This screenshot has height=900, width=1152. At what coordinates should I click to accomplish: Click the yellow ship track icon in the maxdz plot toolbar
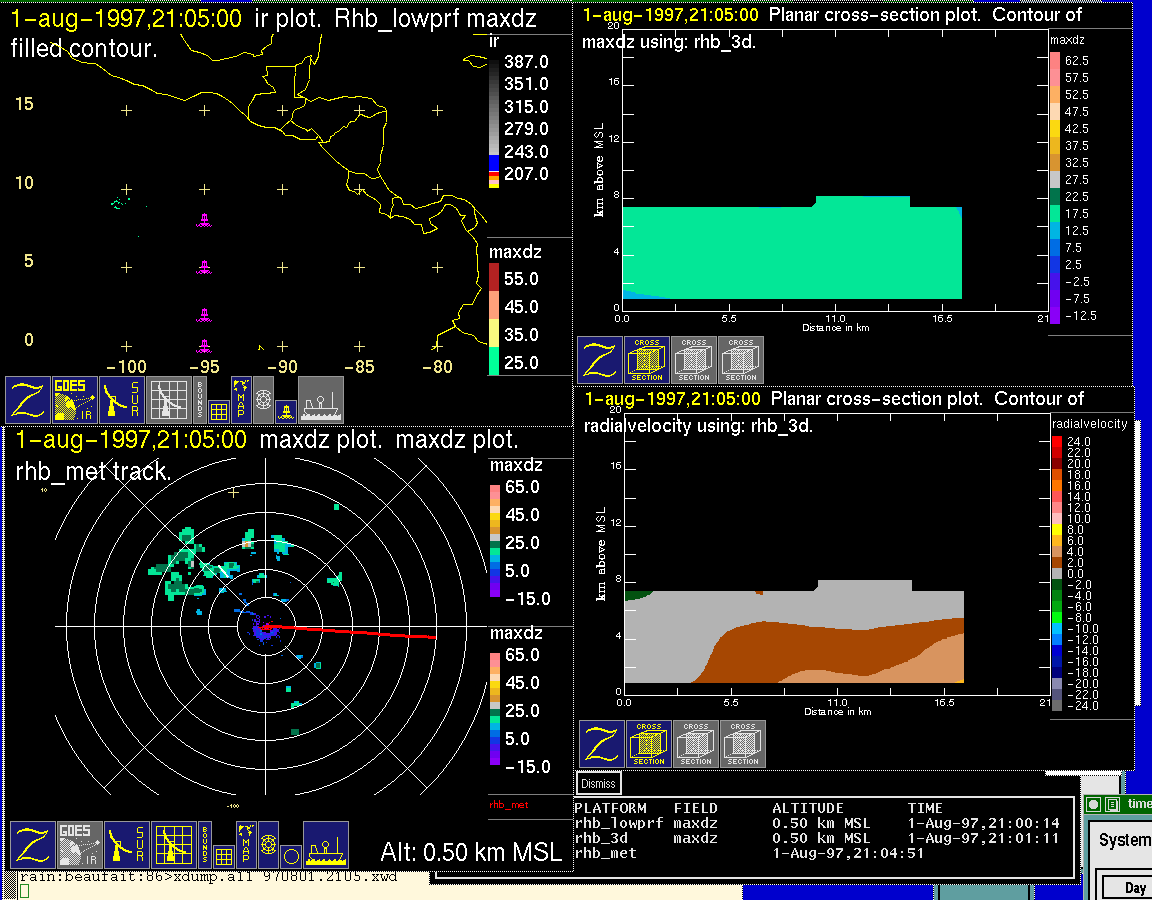click(326, 845)
